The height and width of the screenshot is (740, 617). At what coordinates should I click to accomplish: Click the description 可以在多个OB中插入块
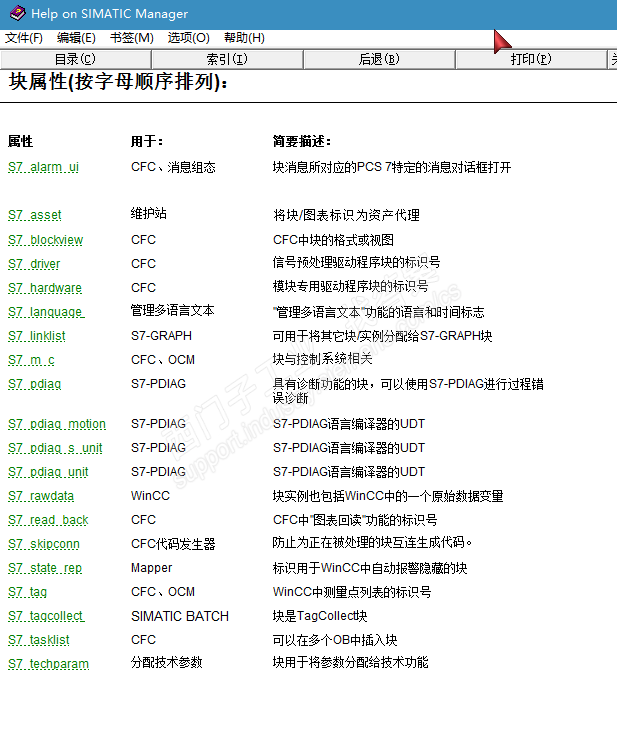click(335, 640)
